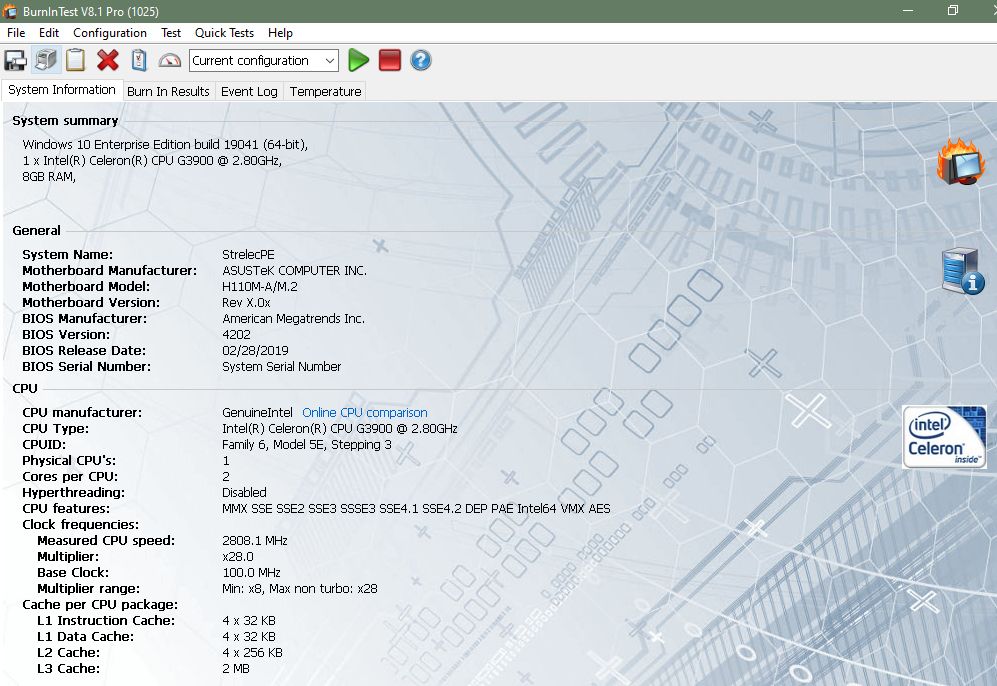Switch to the Temperature tab

pos(326,92)
